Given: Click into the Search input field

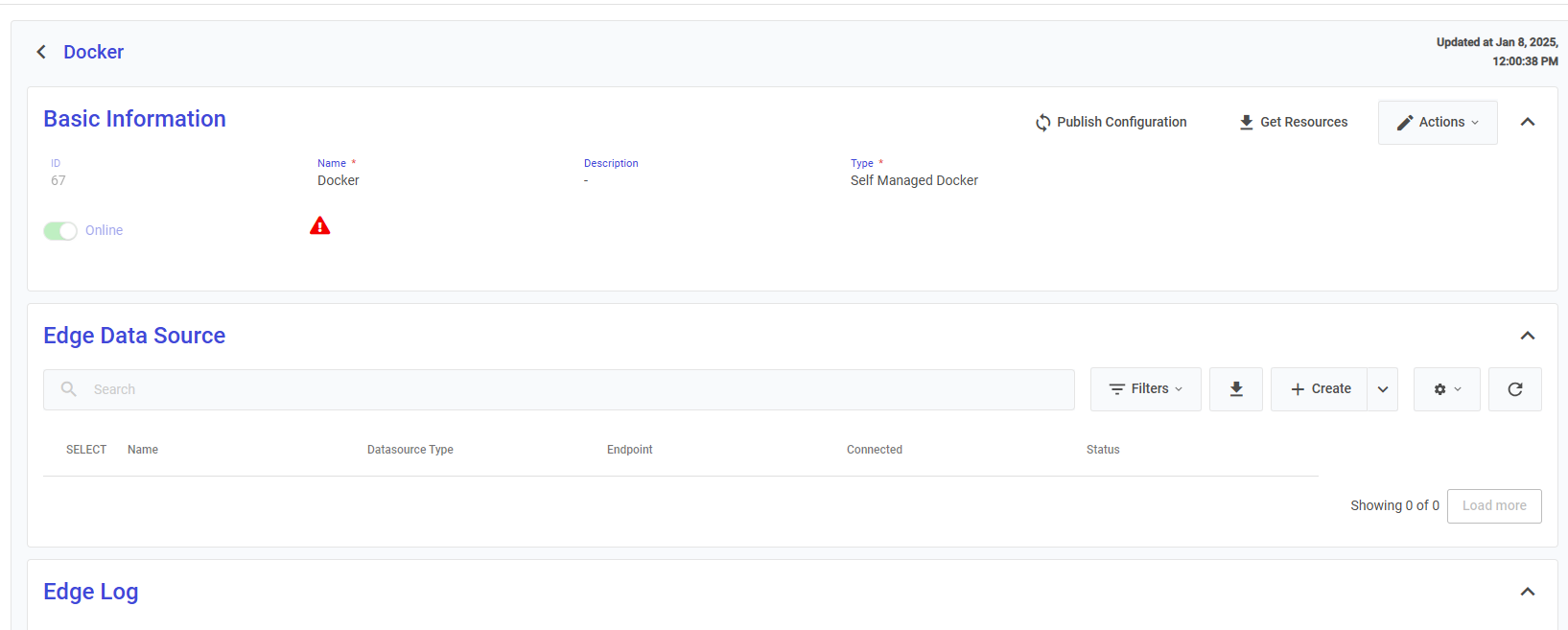Looking at the screenshot, I should pos(575,389).
